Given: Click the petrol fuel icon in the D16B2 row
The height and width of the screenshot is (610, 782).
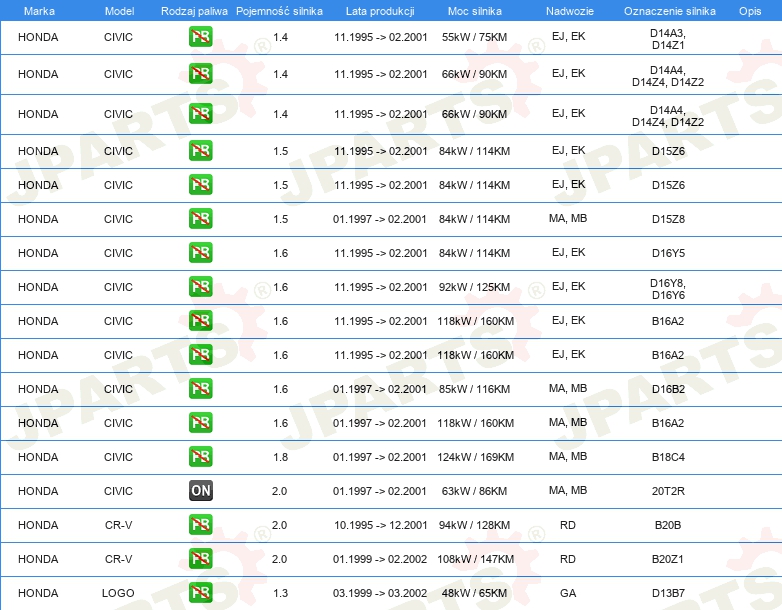Looking at the screenshot, I should 200,389.
